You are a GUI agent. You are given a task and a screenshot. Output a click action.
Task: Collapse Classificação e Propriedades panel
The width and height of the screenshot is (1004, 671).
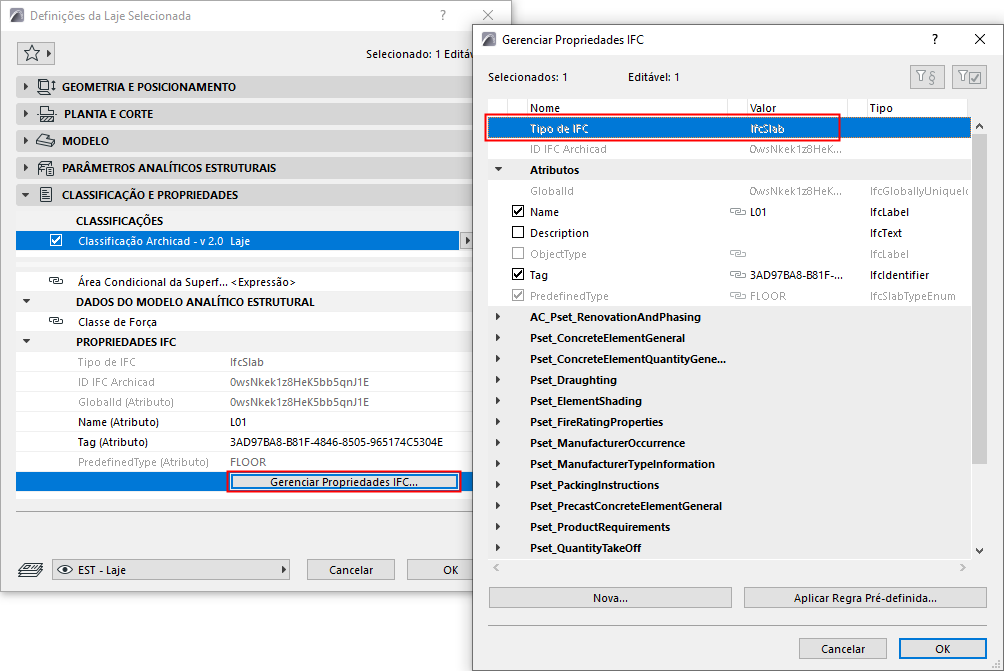26,195
